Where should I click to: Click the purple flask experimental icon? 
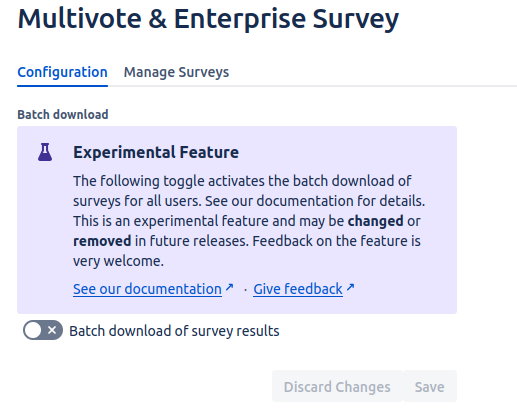point(45,152)
